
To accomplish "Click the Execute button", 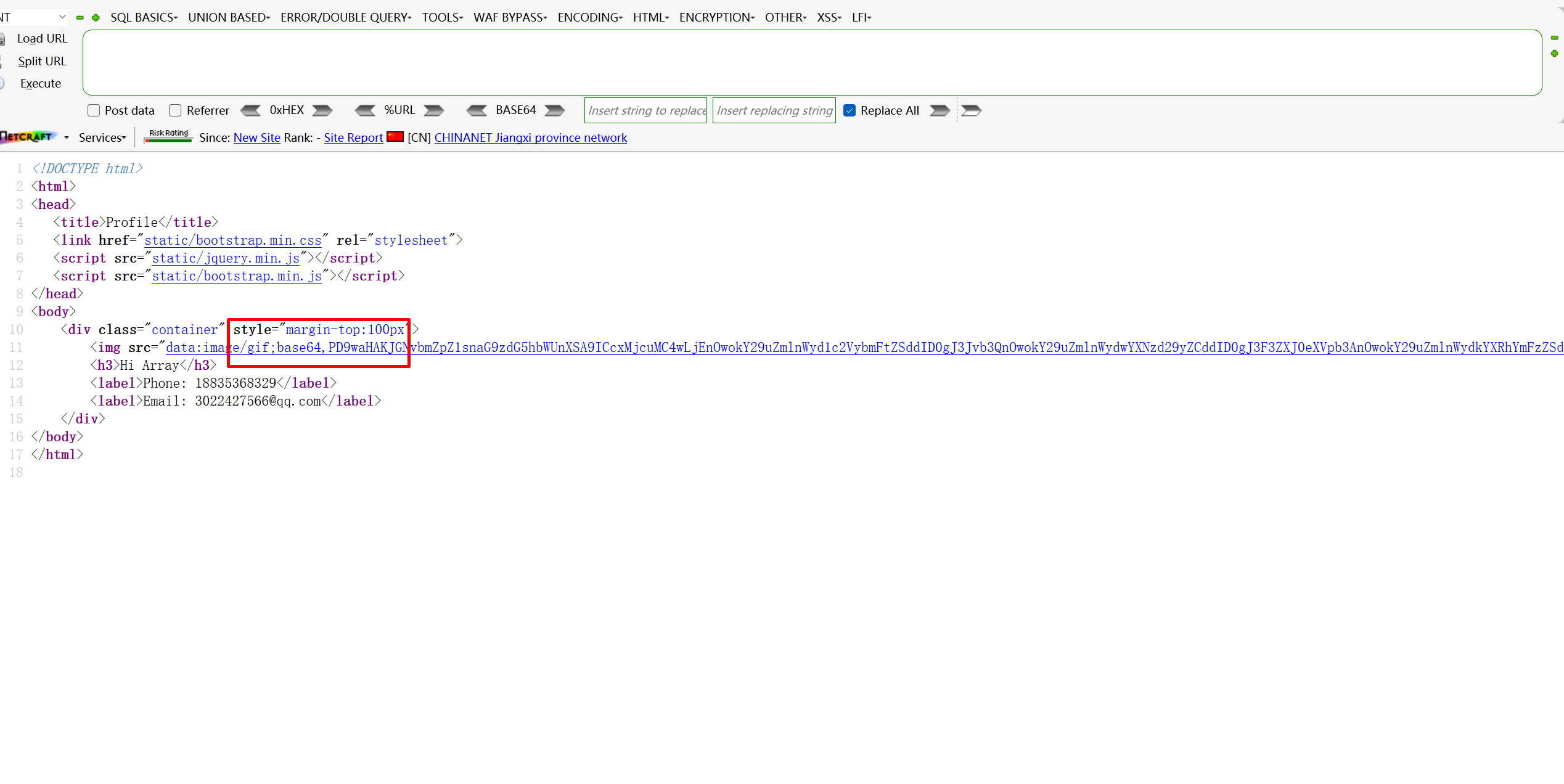I will [x=41, y=83].
